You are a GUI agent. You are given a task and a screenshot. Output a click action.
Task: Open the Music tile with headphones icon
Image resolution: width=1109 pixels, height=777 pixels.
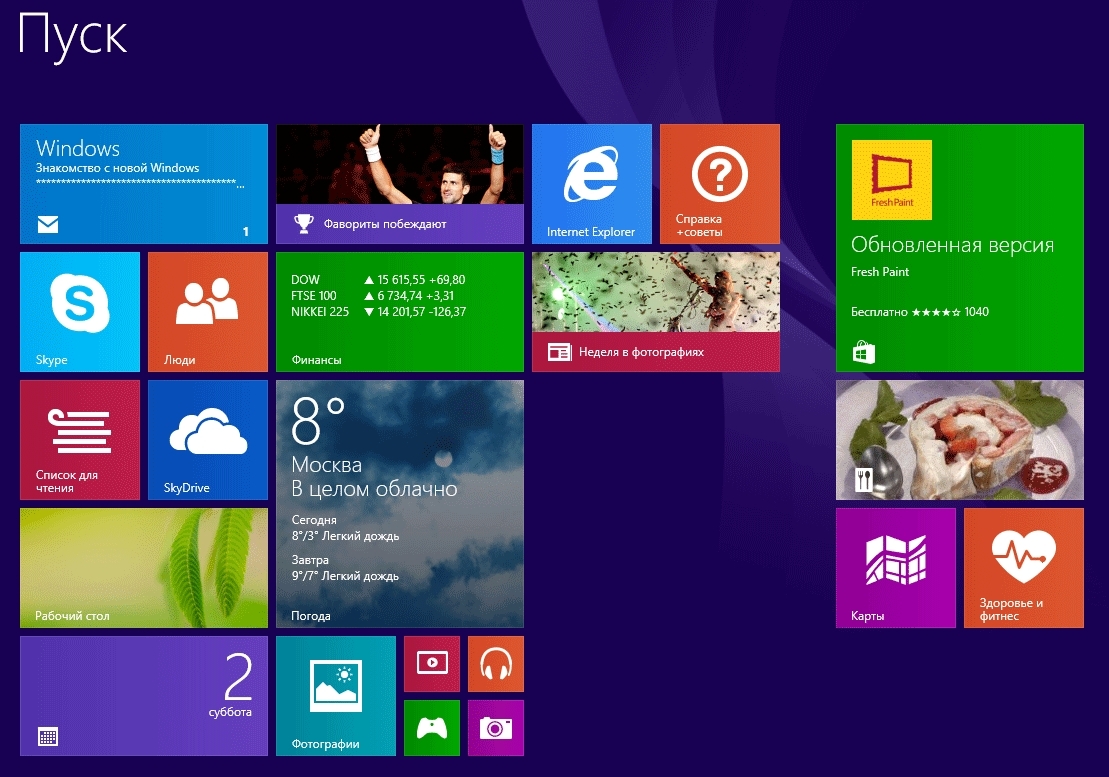pyautogui.click(x=496, y=664)
